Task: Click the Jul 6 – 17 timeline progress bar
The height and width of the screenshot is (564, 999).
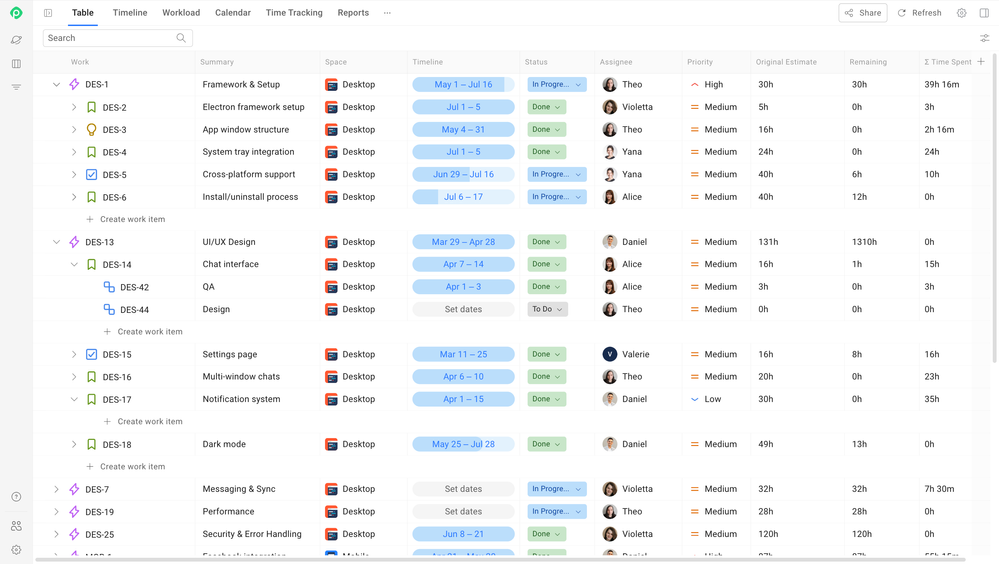Action: (x=463, y=197)
